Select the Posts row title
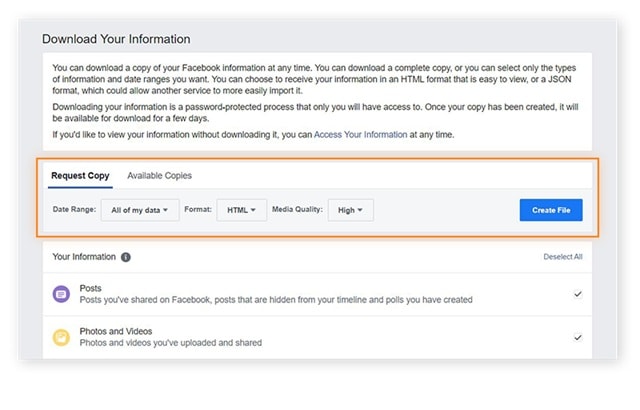This screenshot has height=410, width=640. [x=91, y=288]
